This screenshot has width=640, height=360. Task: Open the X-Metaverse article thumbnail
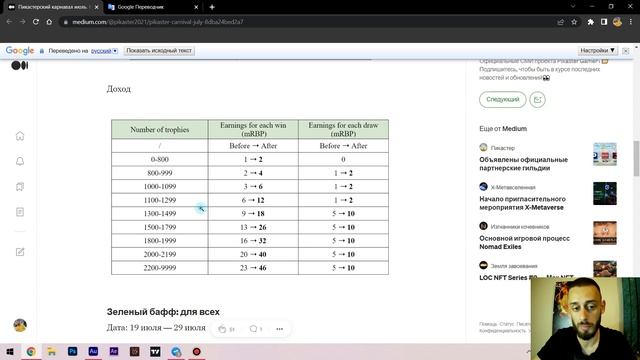(x=605, y=193)
